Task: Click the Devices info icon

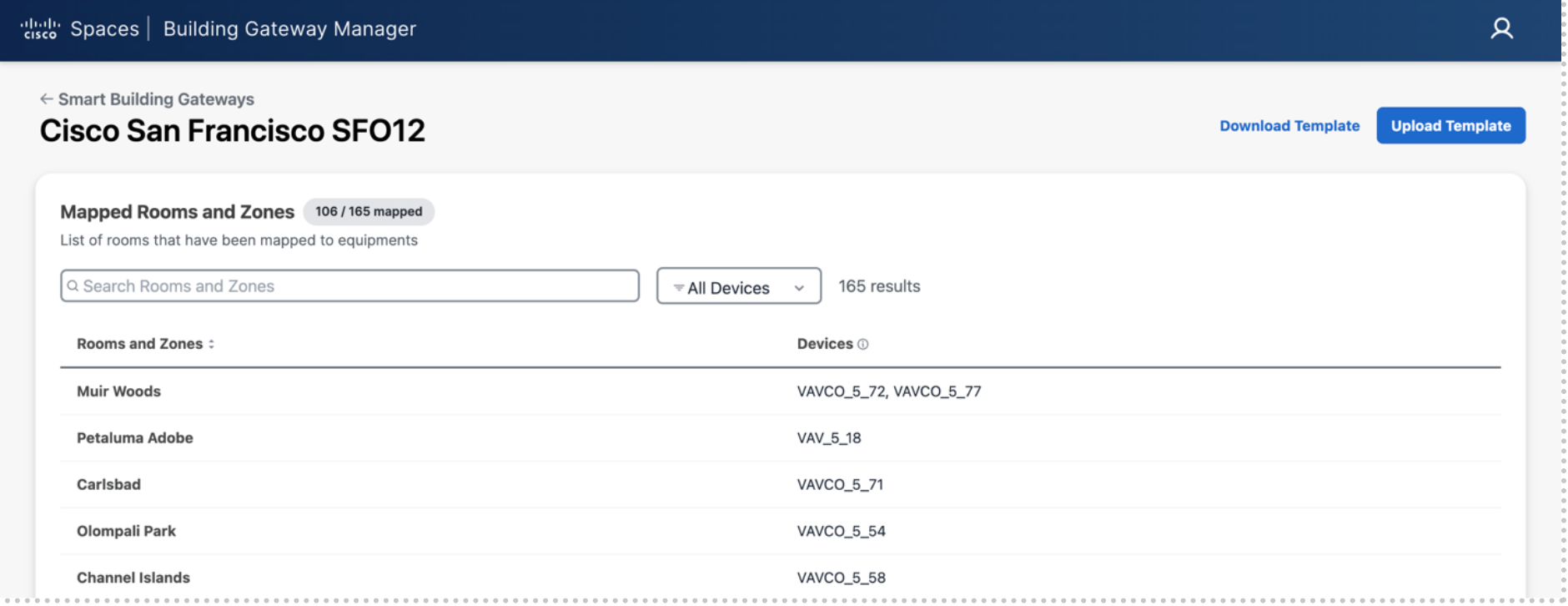Action: coord(863,344)
